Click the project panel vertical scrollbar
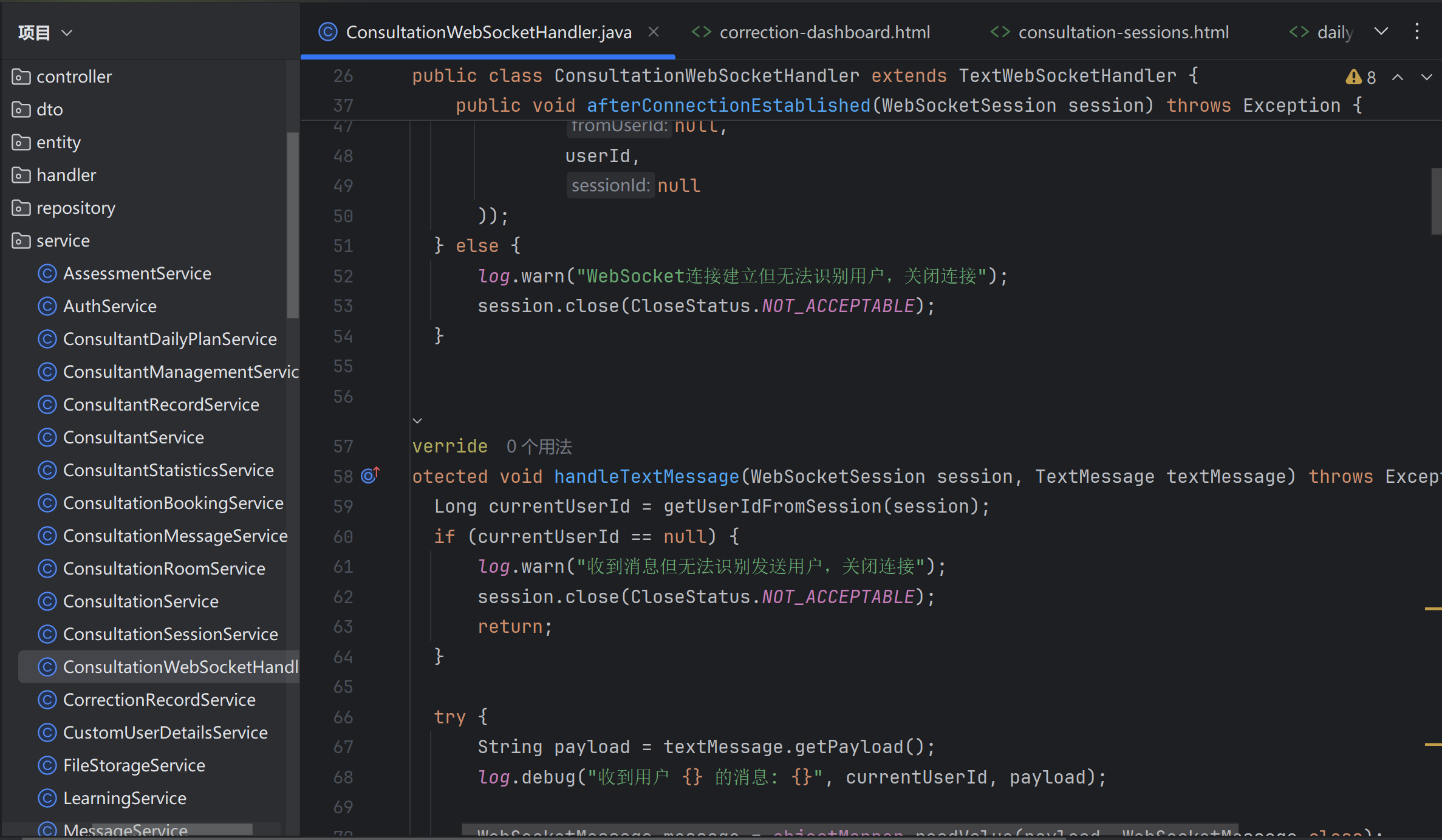The height and width of the screenshot is (840, 1442). coord(293,225)
